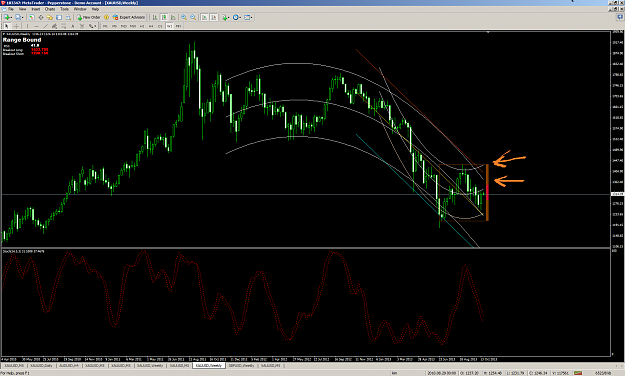Click the 'Range Bound' chart label
Viewport: 625px width, 376px height.
pos(22,40)
